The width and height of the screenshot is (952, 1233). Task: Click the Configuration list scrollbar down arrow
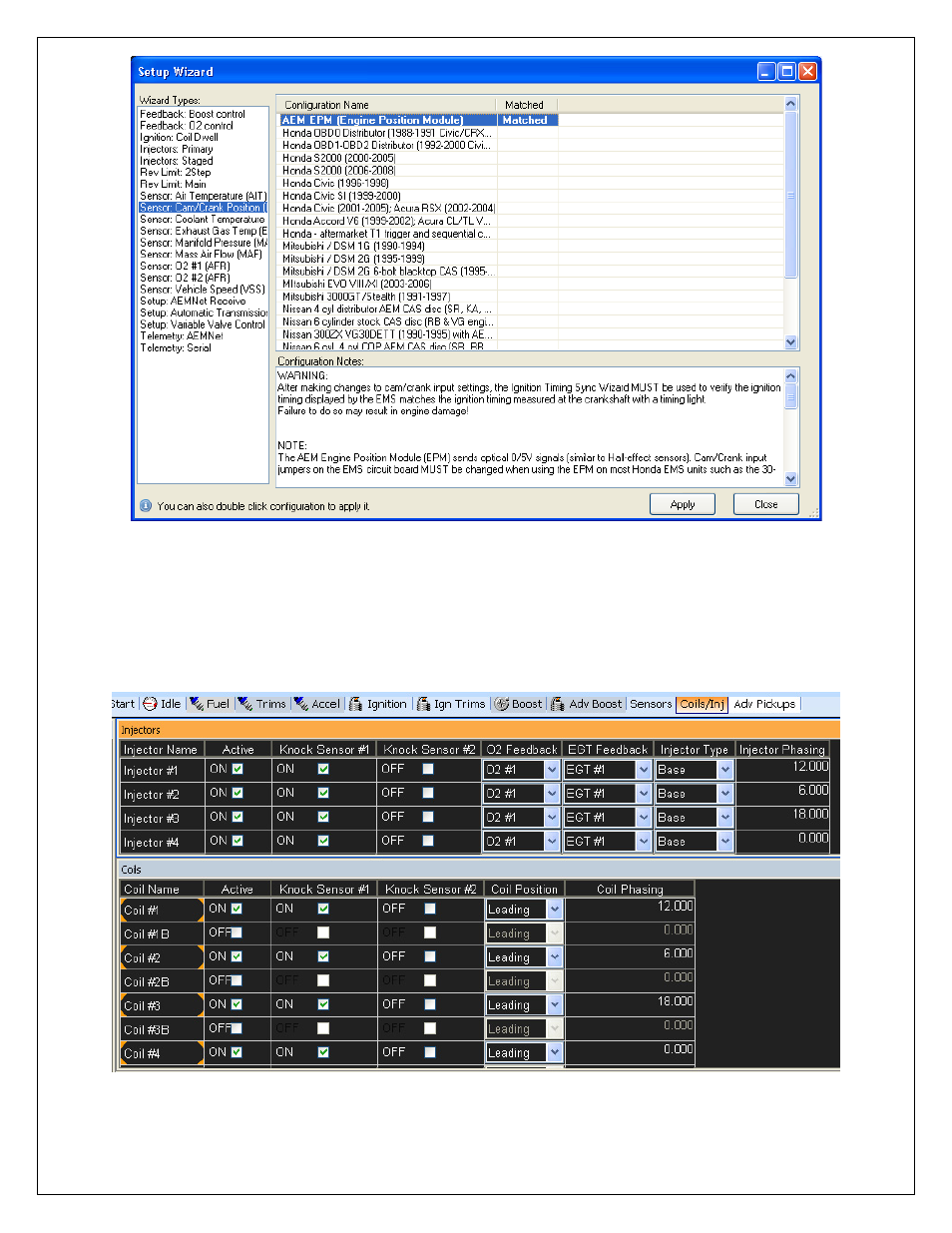coord(791,342)
